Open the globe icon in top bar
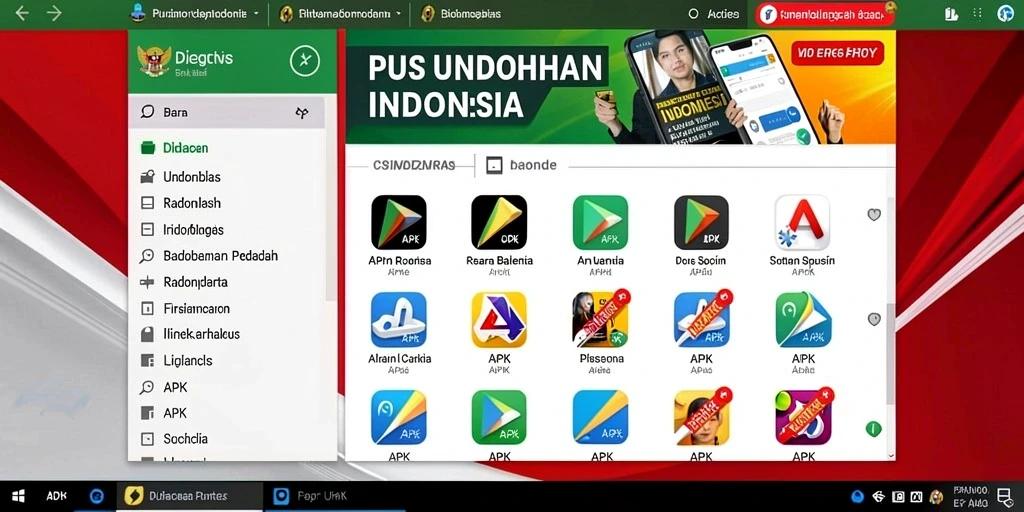The width and height of the screenshot is (1024, 512). [x=1006, y=14]
